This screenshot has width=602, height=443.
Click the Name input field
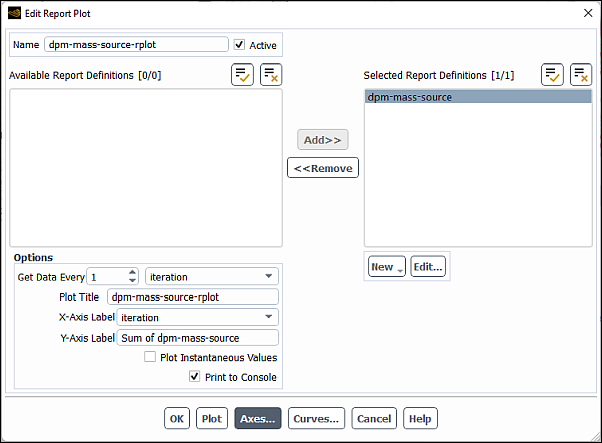136,45
